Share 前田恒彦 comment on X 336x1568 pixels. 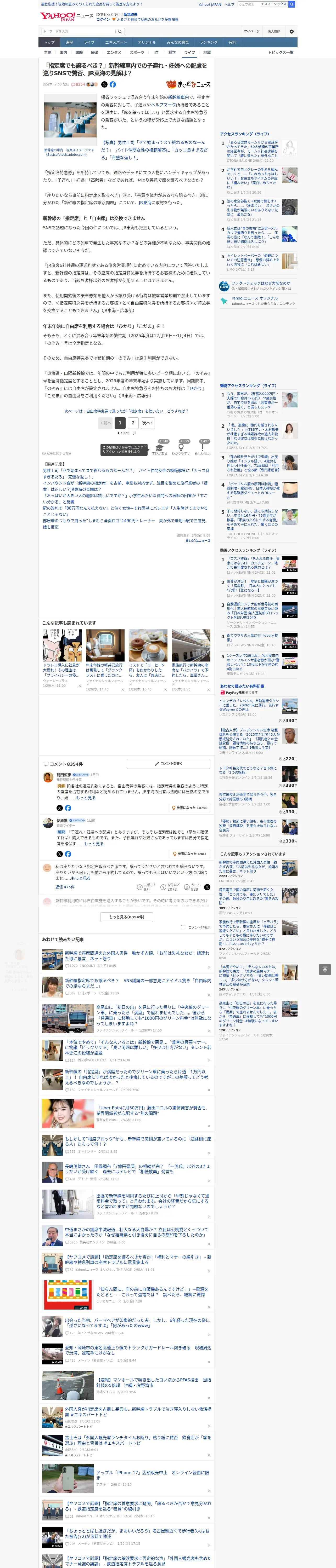tap(60, 808)
